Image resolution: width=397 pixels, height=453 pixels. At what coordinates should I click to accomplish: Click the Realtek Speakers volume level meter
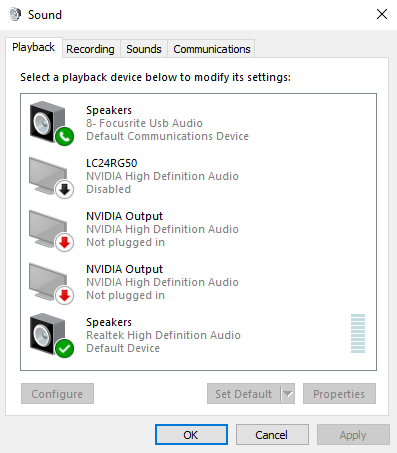click(358, 333)
